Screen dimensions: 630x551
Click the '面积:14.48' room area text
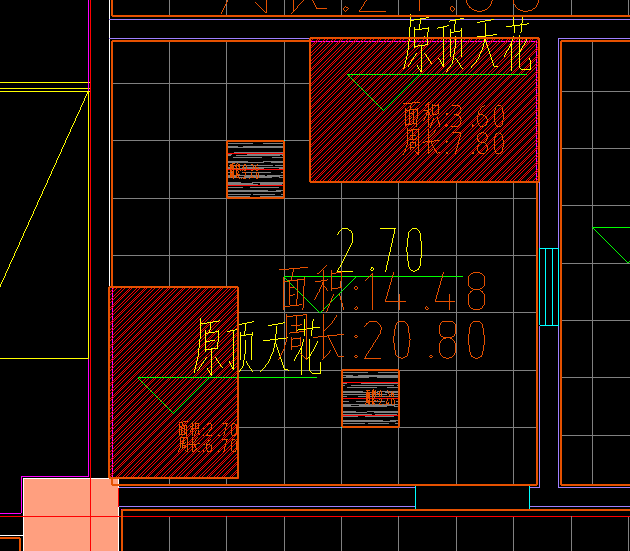point(383,291)
